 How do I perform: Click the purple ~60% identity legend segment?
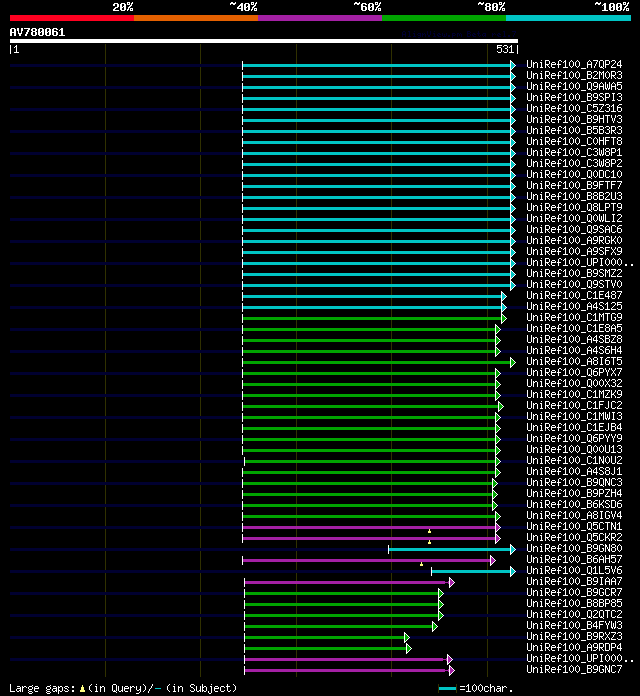pyautogui.click(x=320, y=18)
